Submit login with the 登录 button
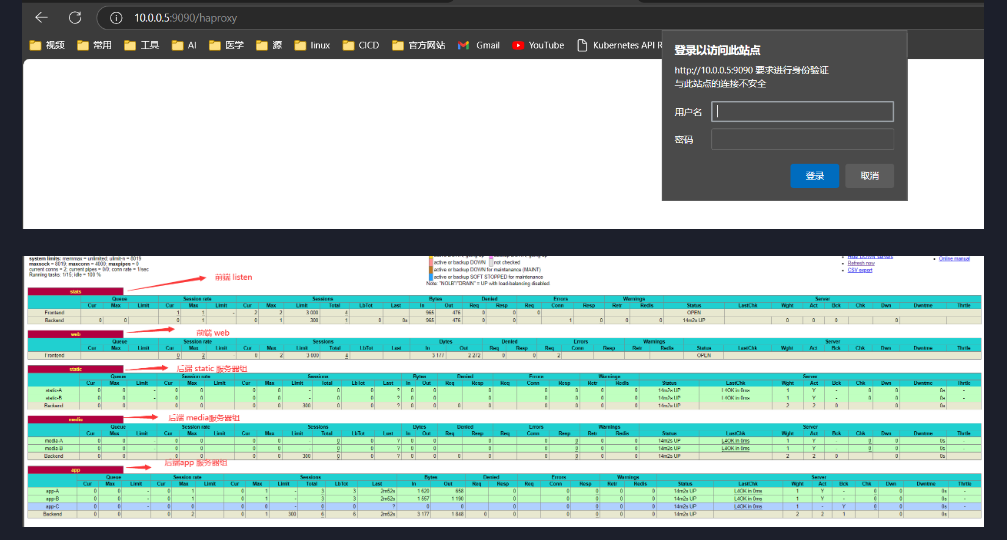 point(814,176)
